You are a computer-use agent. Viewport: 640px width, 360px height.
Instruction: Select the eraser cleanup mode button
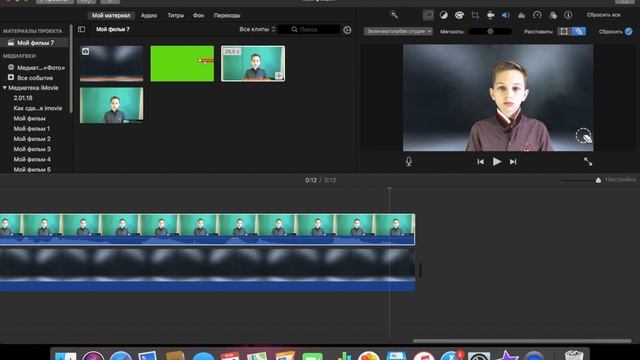pos(578,31)
